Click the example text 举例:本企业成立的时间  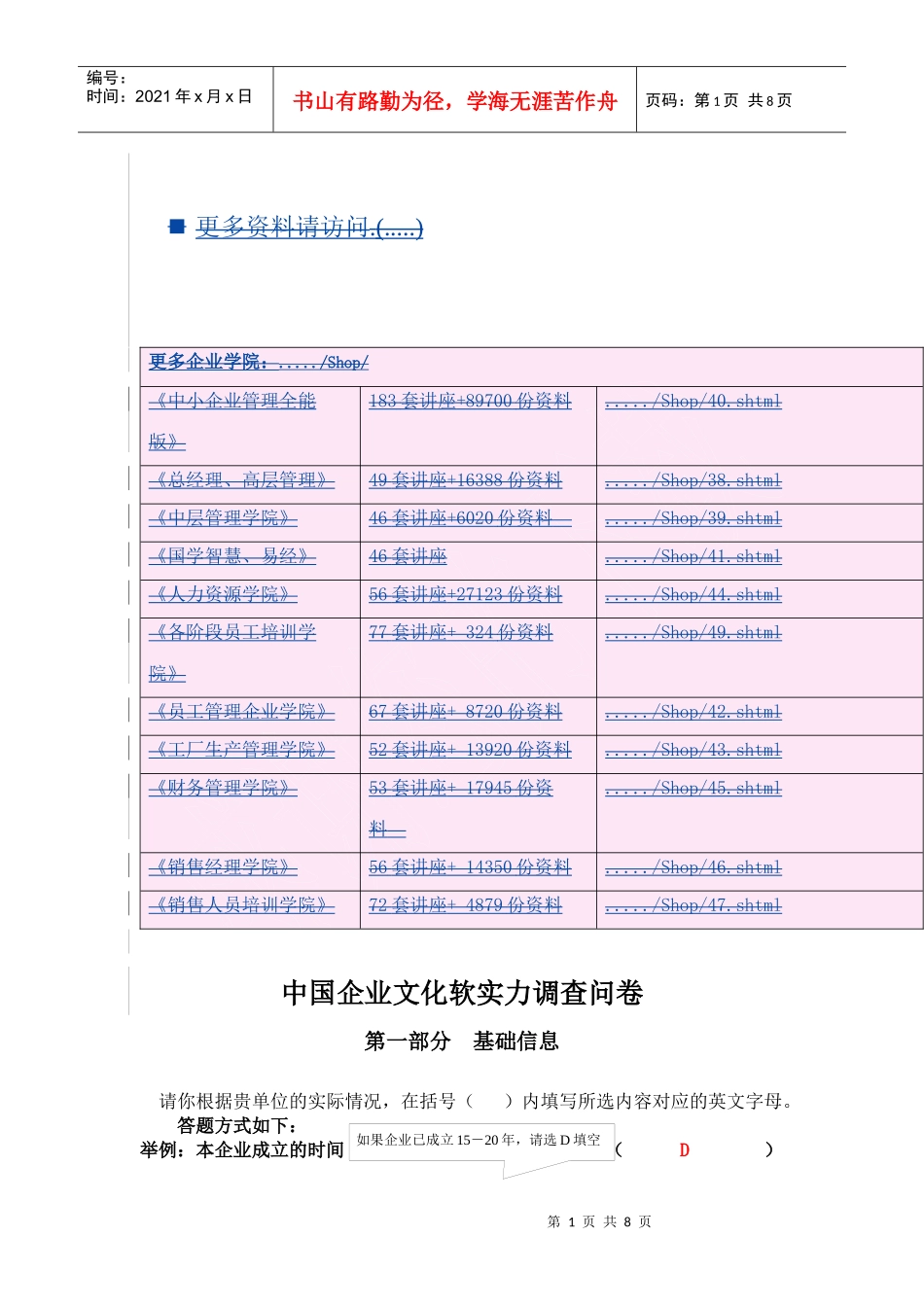pyautogui.click(x=242, y=1149)
